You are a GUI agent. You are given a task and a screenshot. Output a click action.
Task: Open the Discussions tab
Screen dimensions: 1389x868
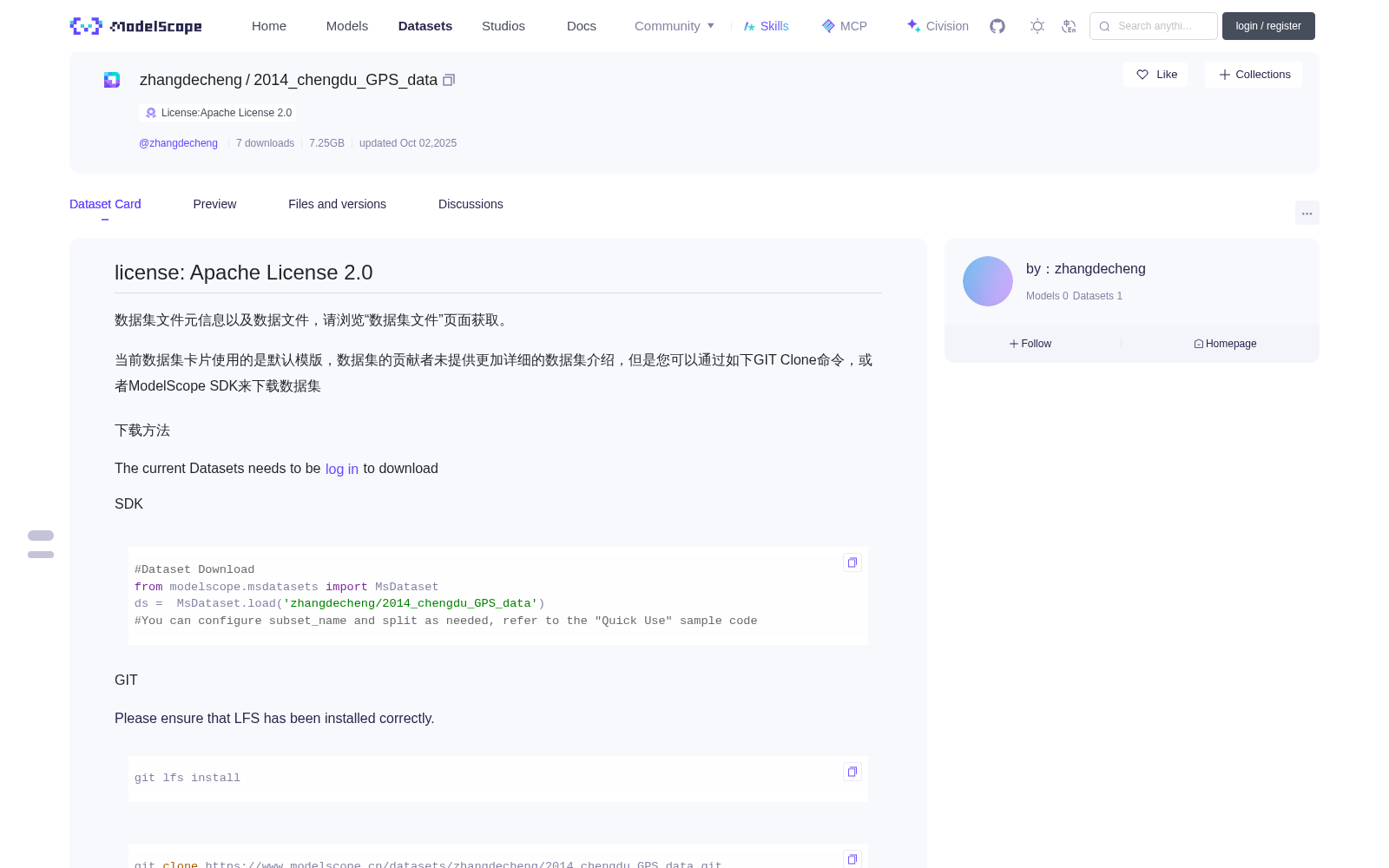point(471,204)
